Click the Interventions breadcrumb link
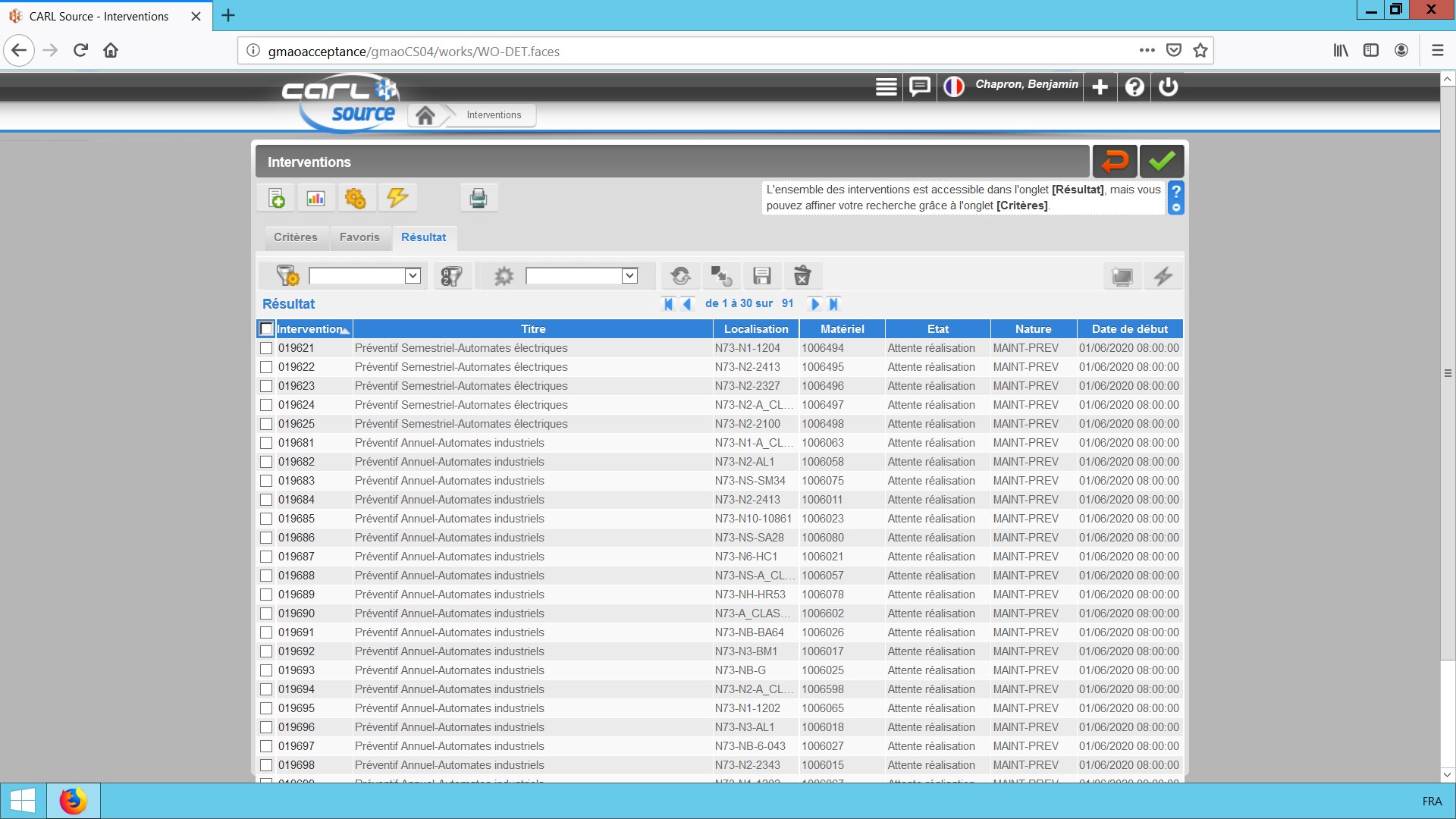This screenshot has width=1456, height=819. click(494, 115)
